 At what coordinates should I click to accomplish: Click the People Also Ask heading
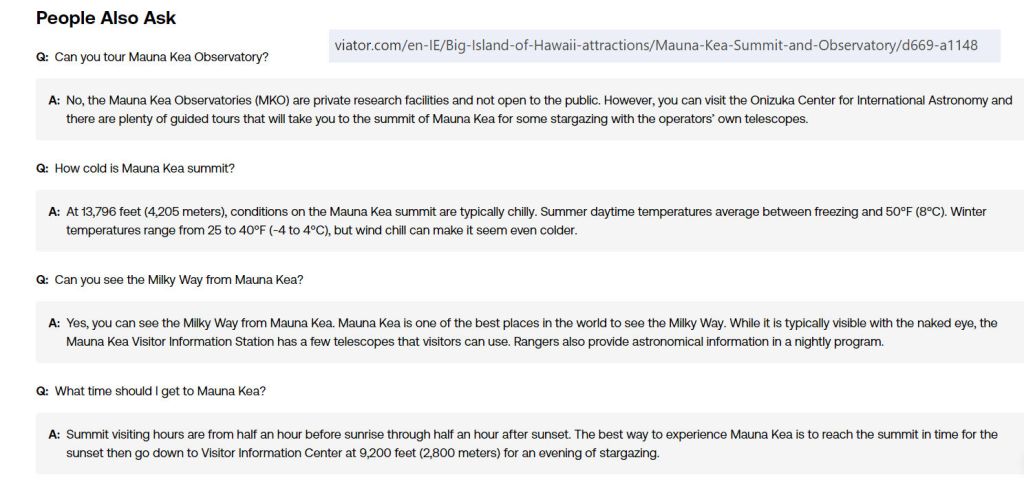pos(106,18)
